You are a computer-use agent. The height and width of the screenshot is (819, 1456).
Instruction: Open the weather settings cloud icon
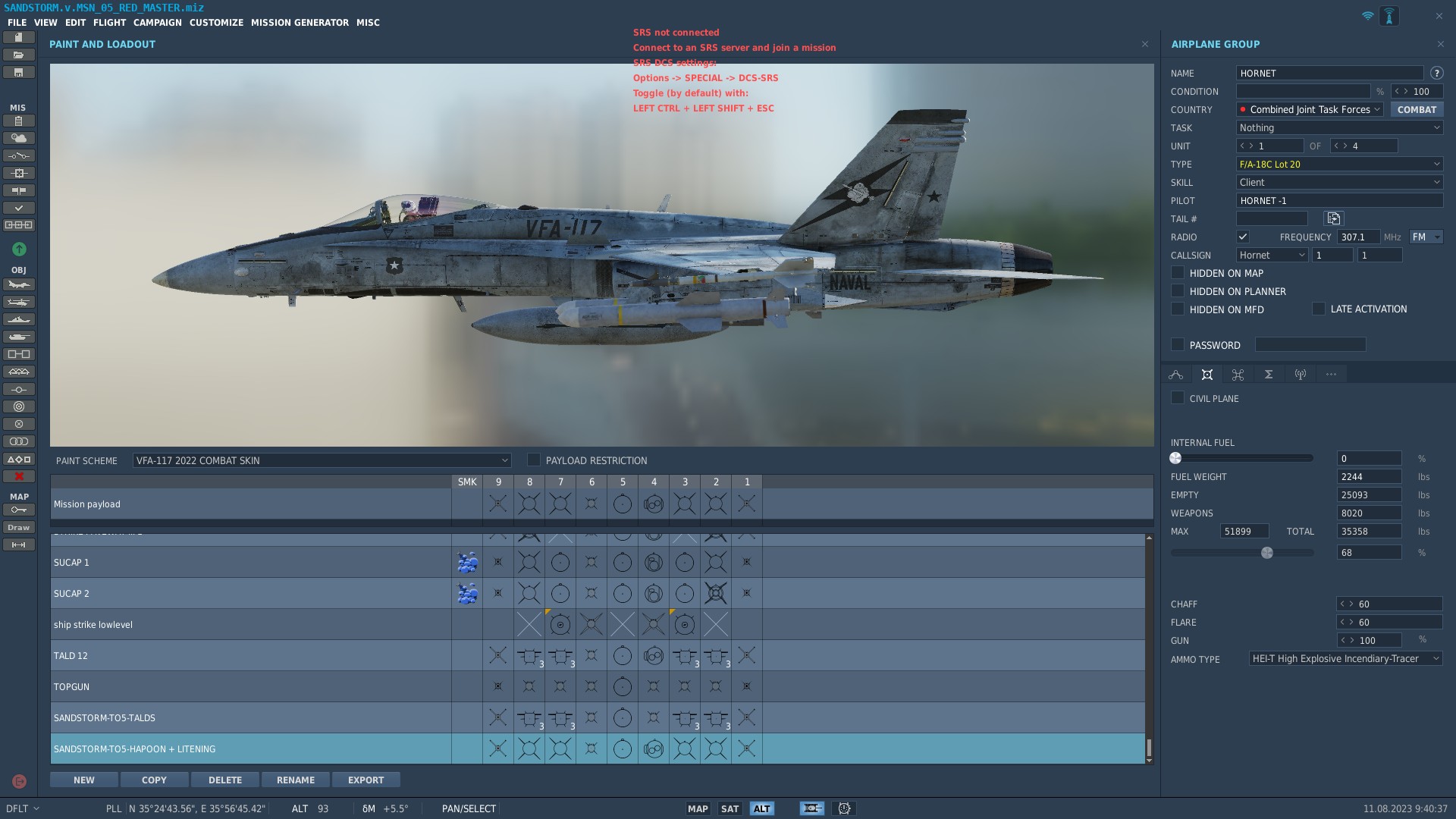coord(19,138)
